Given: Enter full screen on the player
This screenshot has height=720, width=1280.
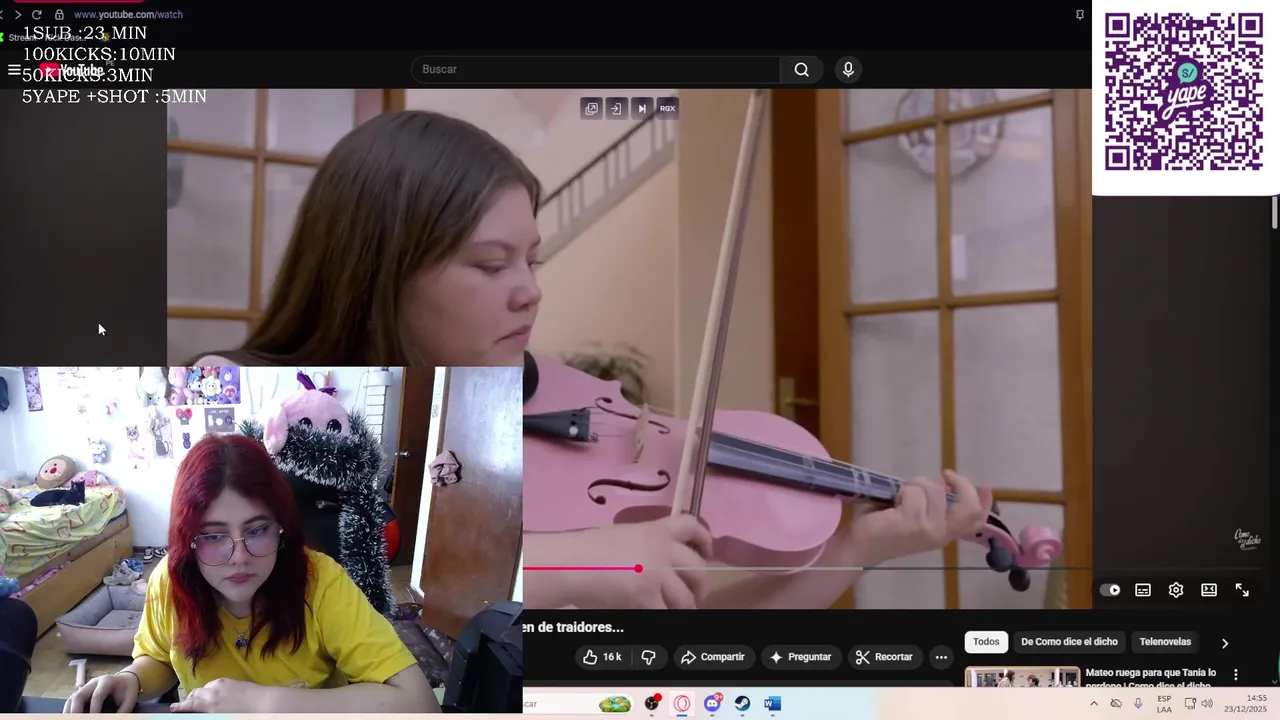Looking at the screenshot, I should tap(1242, 590).
